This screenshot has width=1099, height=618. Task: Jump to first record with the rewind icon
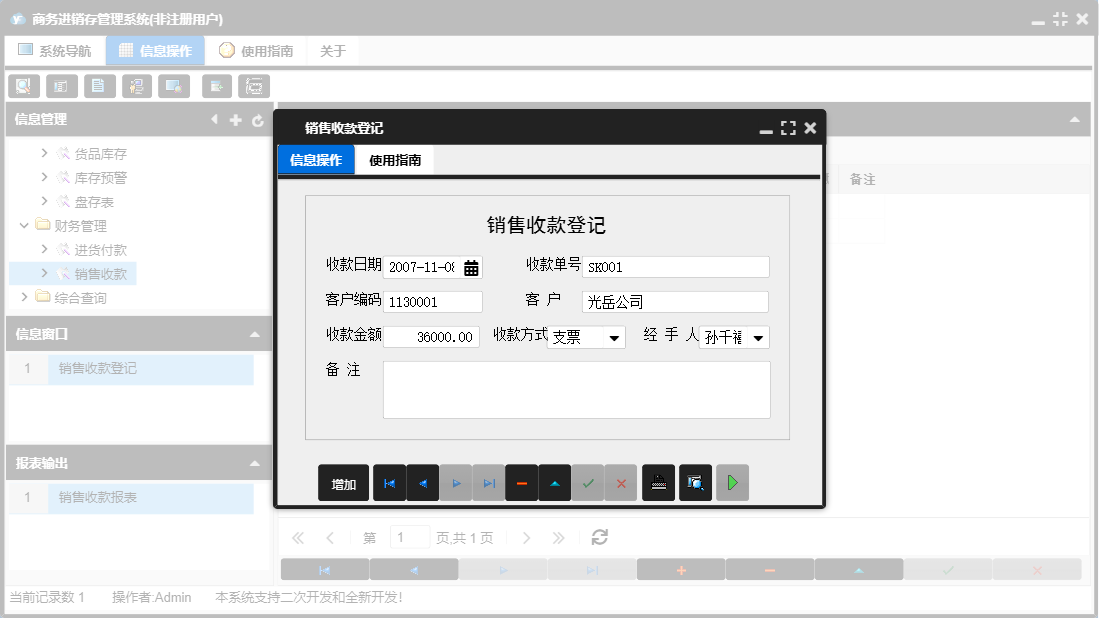click(389, 482)
